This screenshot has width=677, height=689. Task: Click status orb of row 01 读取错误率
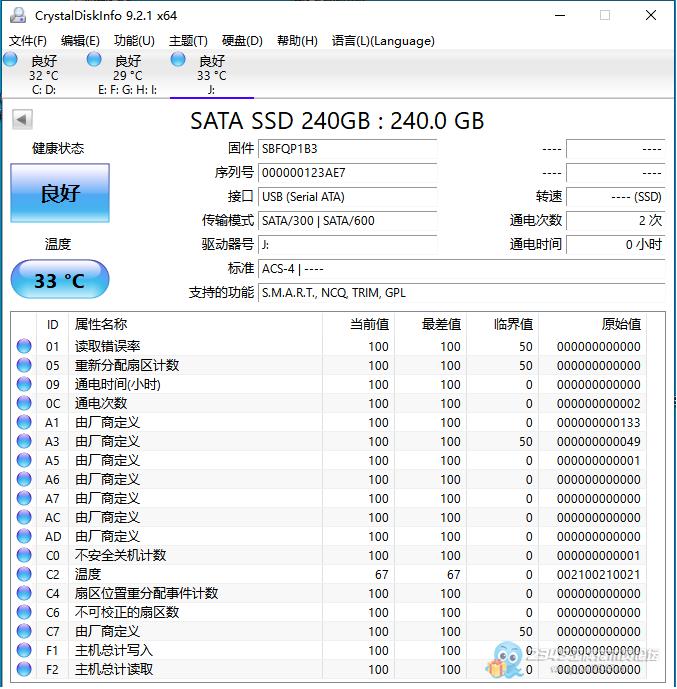coord(24,346)
